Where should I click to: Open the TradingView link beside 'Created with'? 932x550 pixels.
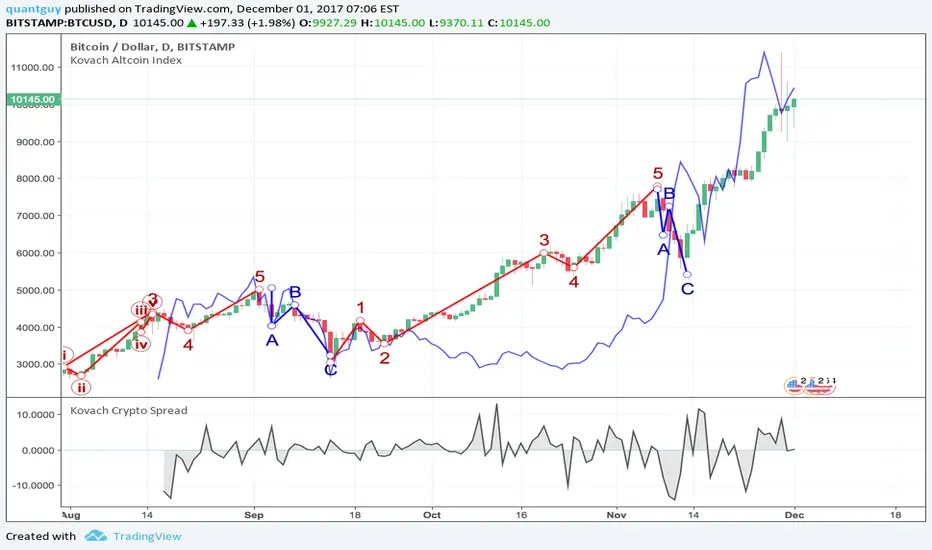click(x=147, y=536)
